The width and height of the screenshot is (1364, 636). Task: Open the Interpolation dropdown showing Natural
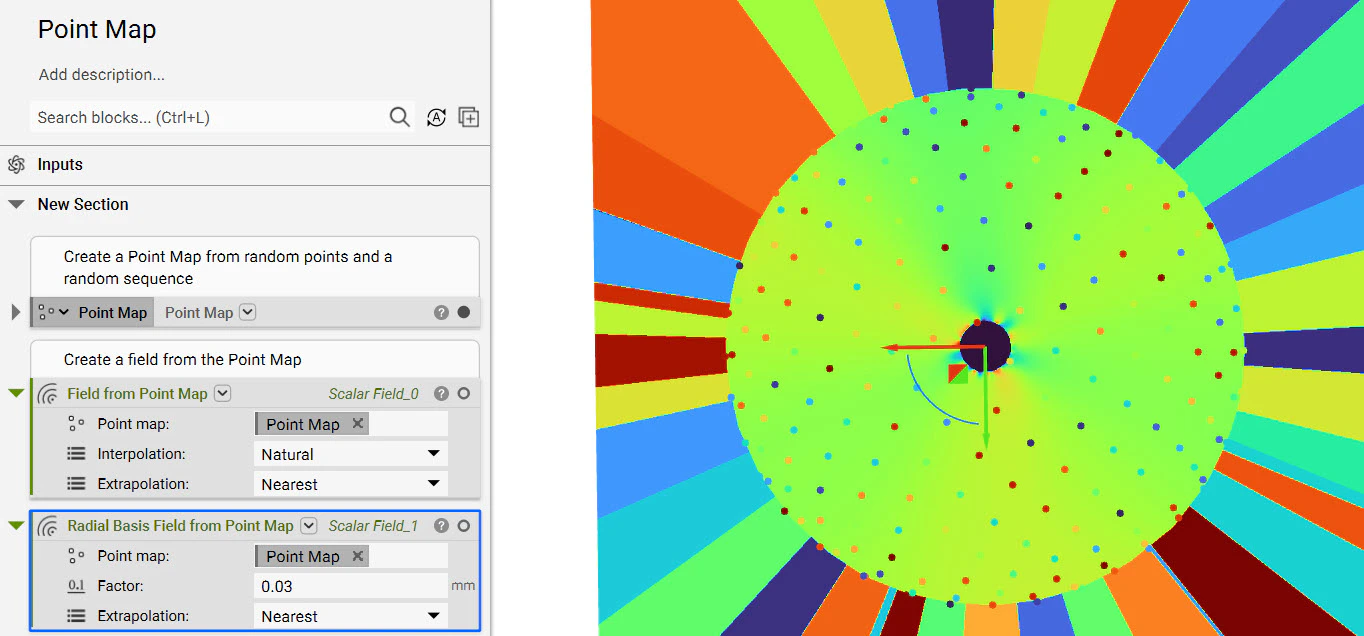350,453
